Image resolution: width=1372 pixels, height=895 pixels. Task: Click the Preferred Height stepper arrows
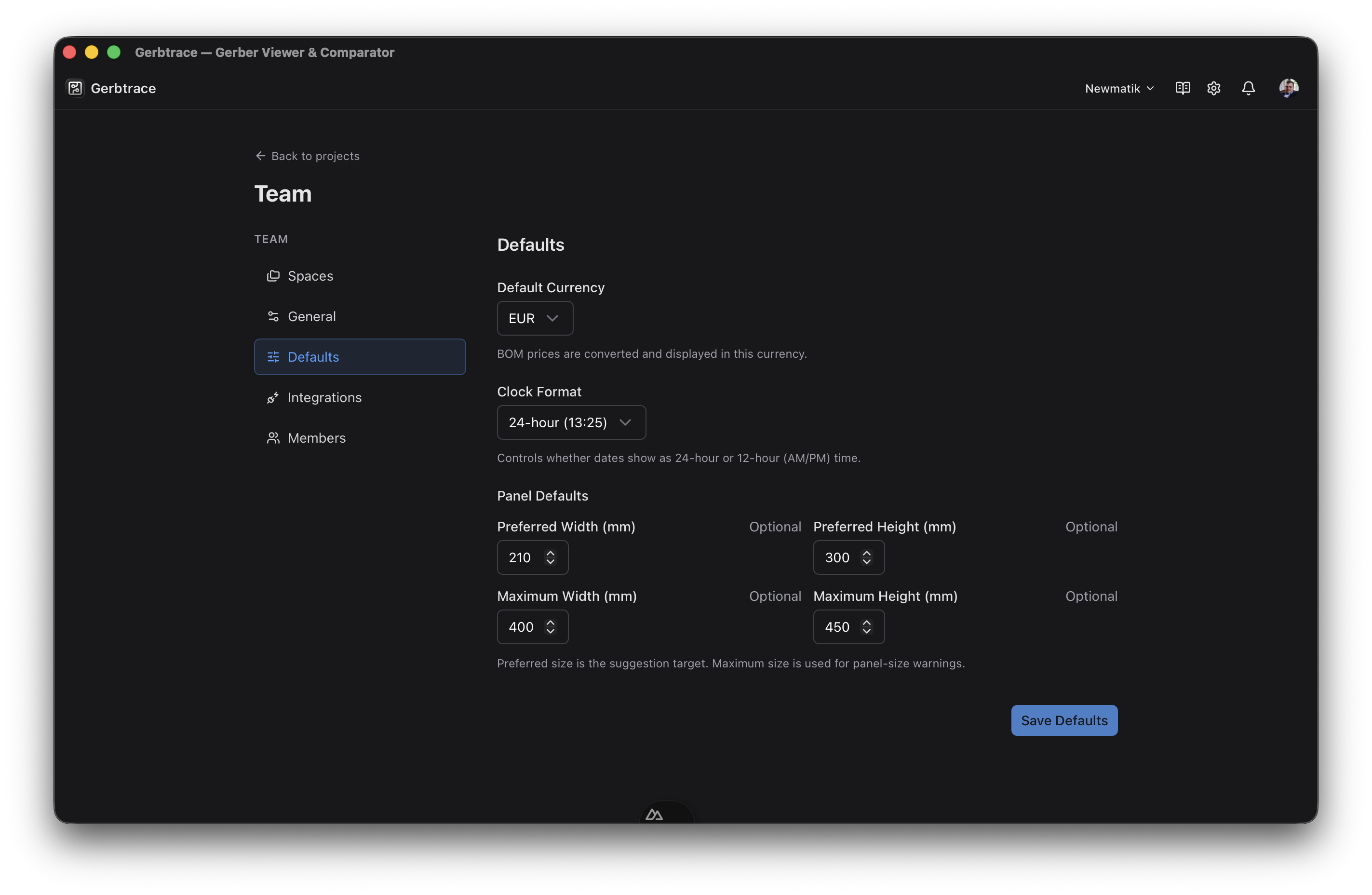click(866, 557)
